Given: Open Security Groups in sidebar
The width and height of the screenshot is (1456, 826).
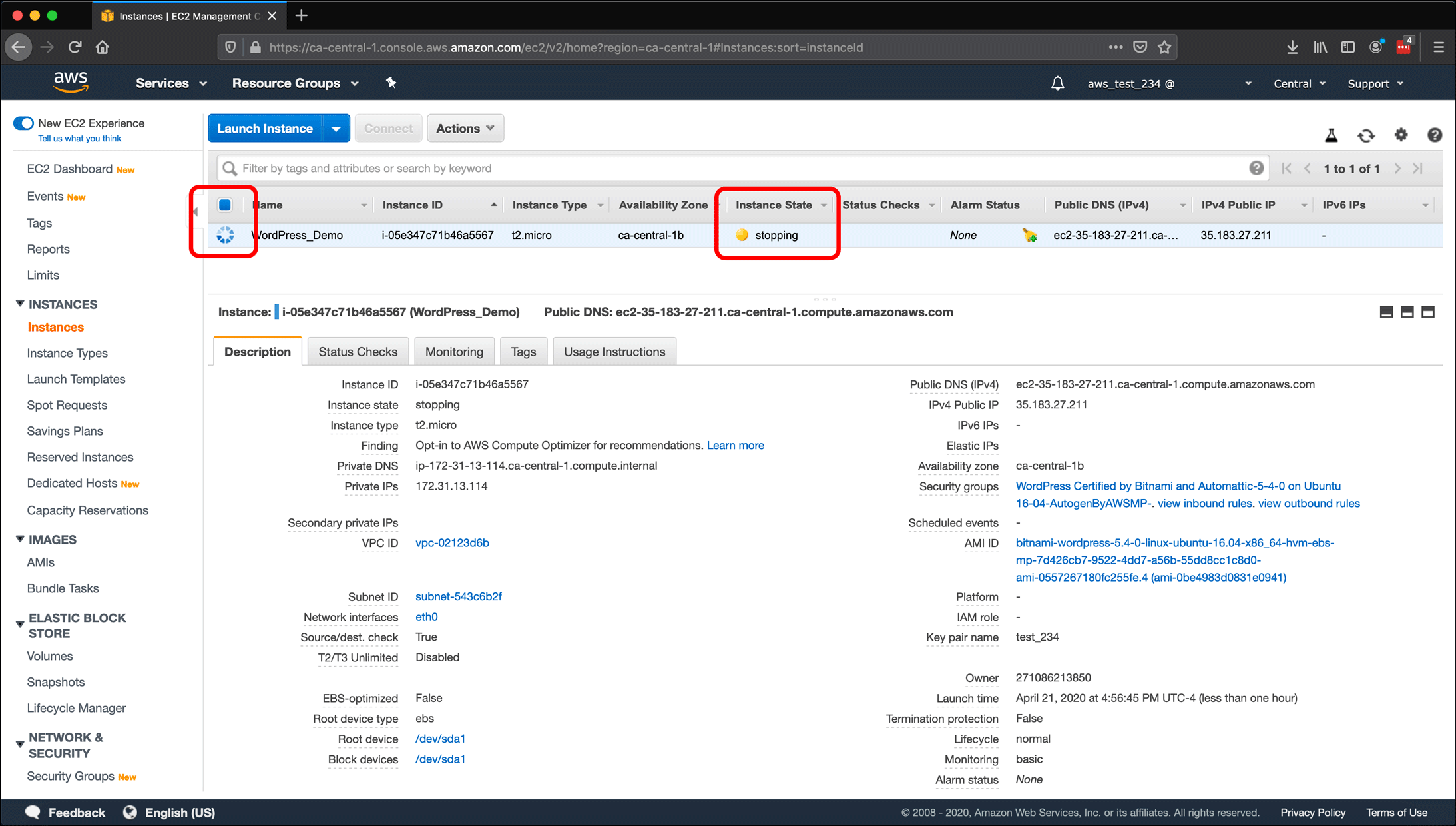Looking at the screenshot, I should coord(71,776).
